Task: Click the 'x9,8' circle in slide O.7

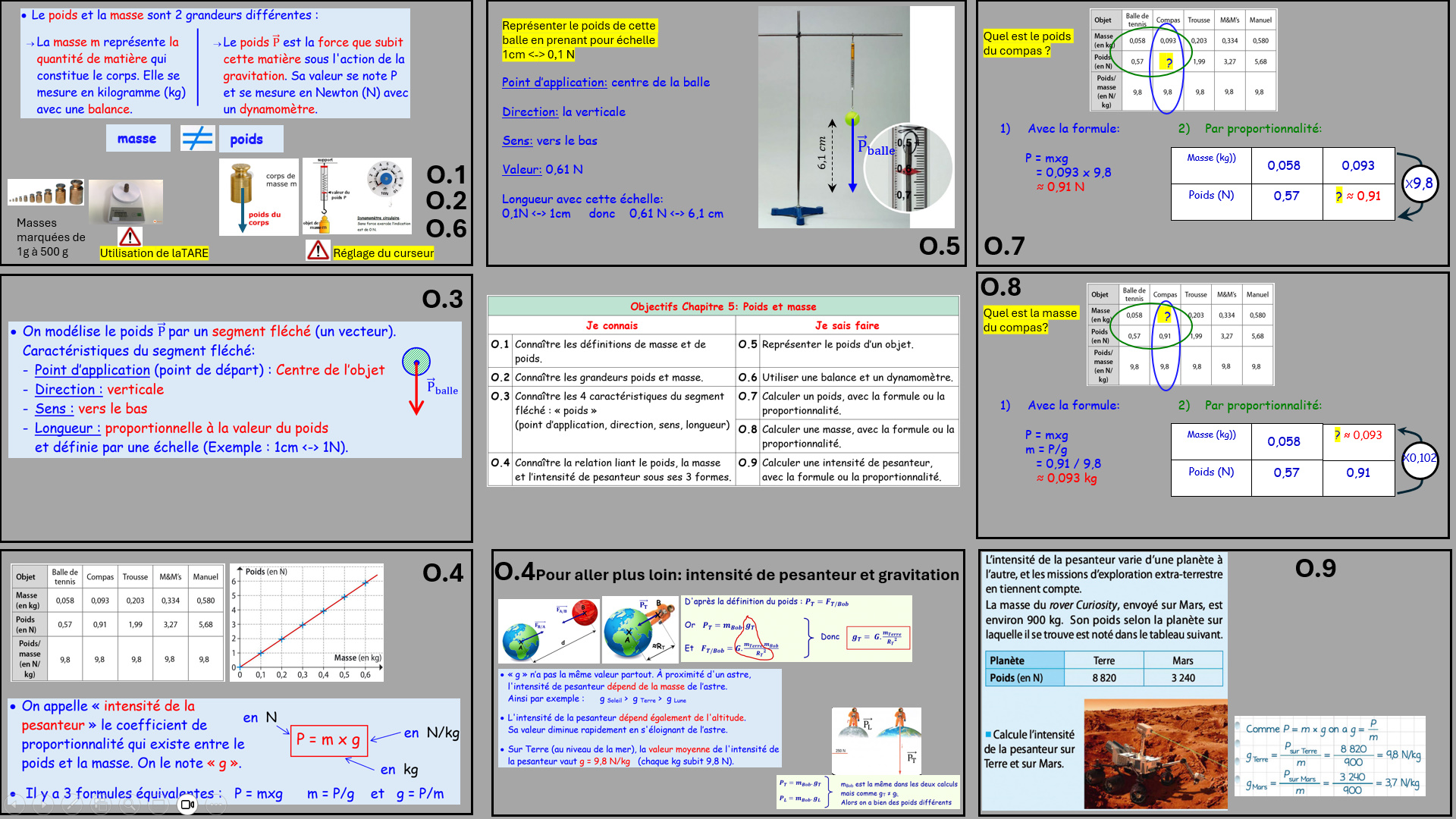Action: [1419, 184]
